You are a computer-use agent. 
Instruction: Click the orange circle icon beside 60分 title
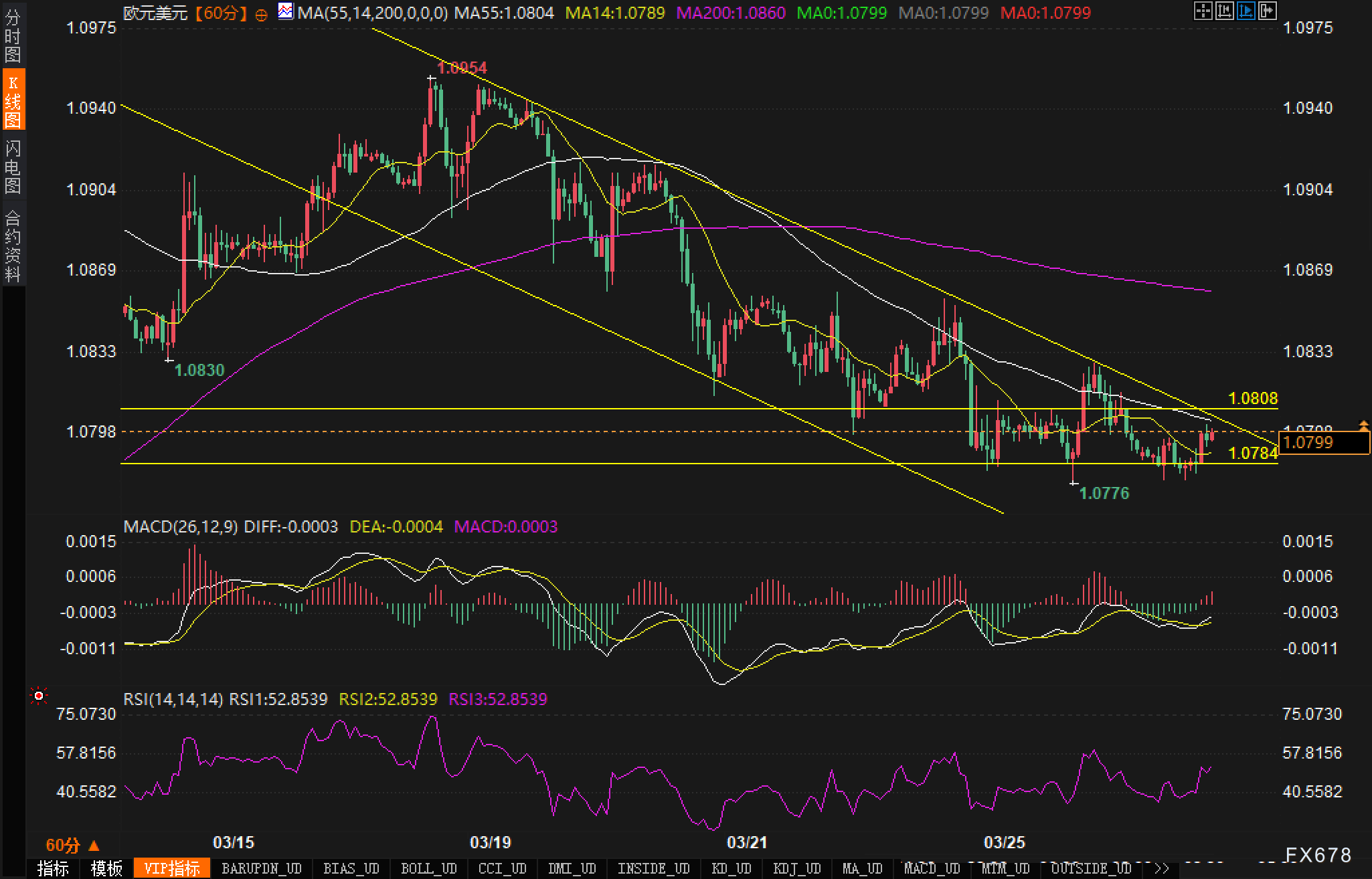(262, 14)
